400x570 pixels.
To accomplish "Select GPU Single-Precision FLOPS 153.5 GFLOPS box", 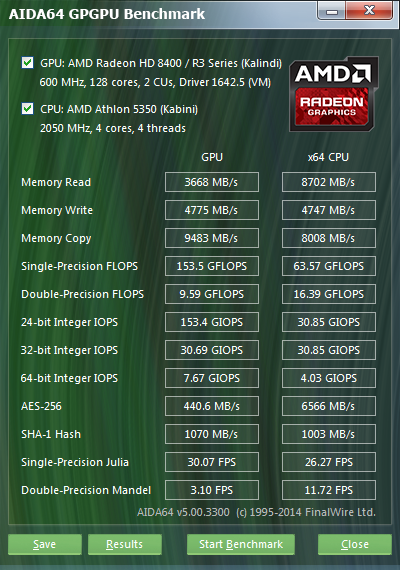I will click(x=212, y=266).
